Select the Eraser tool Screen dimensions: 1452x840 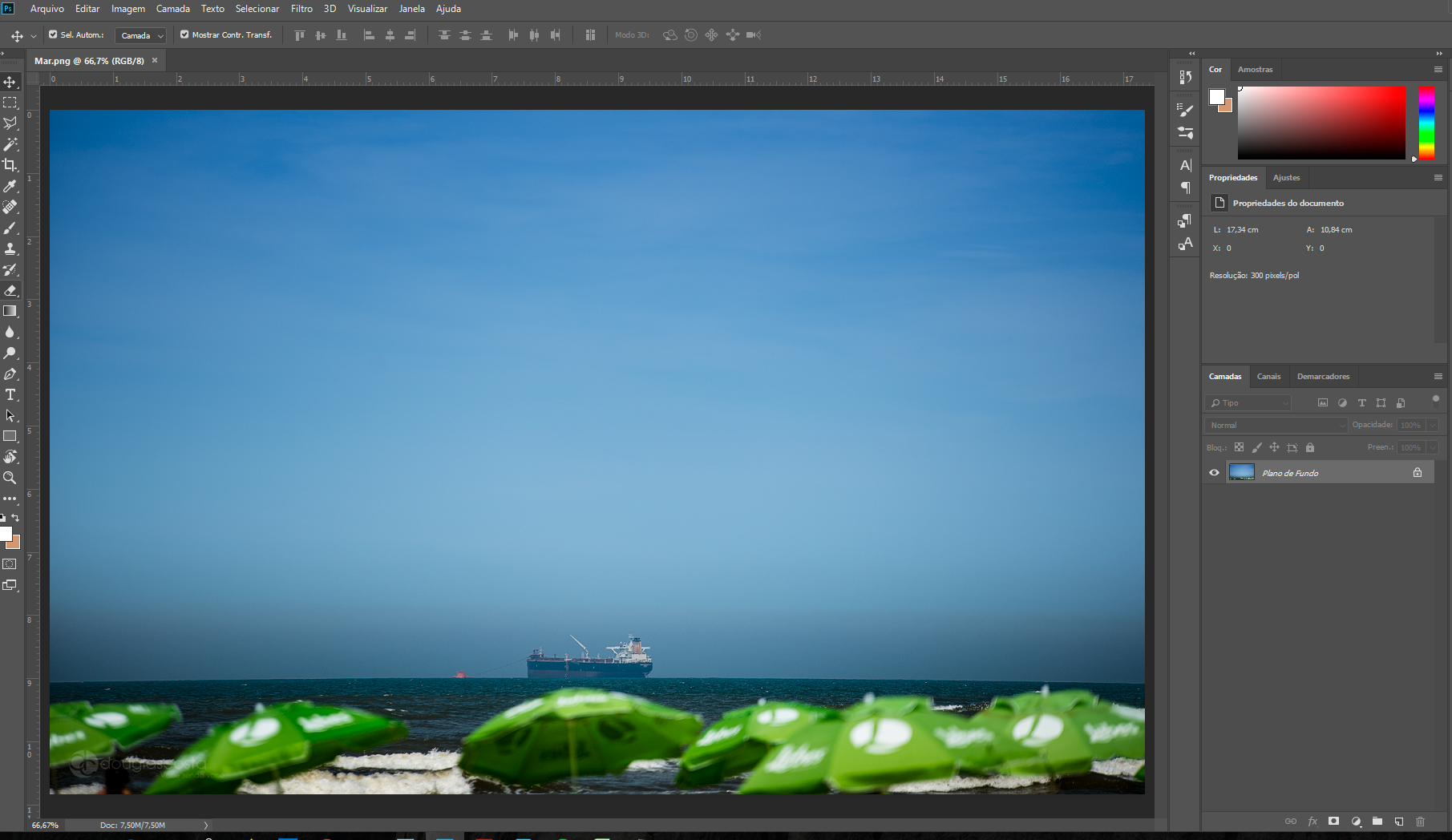(10, 290)
